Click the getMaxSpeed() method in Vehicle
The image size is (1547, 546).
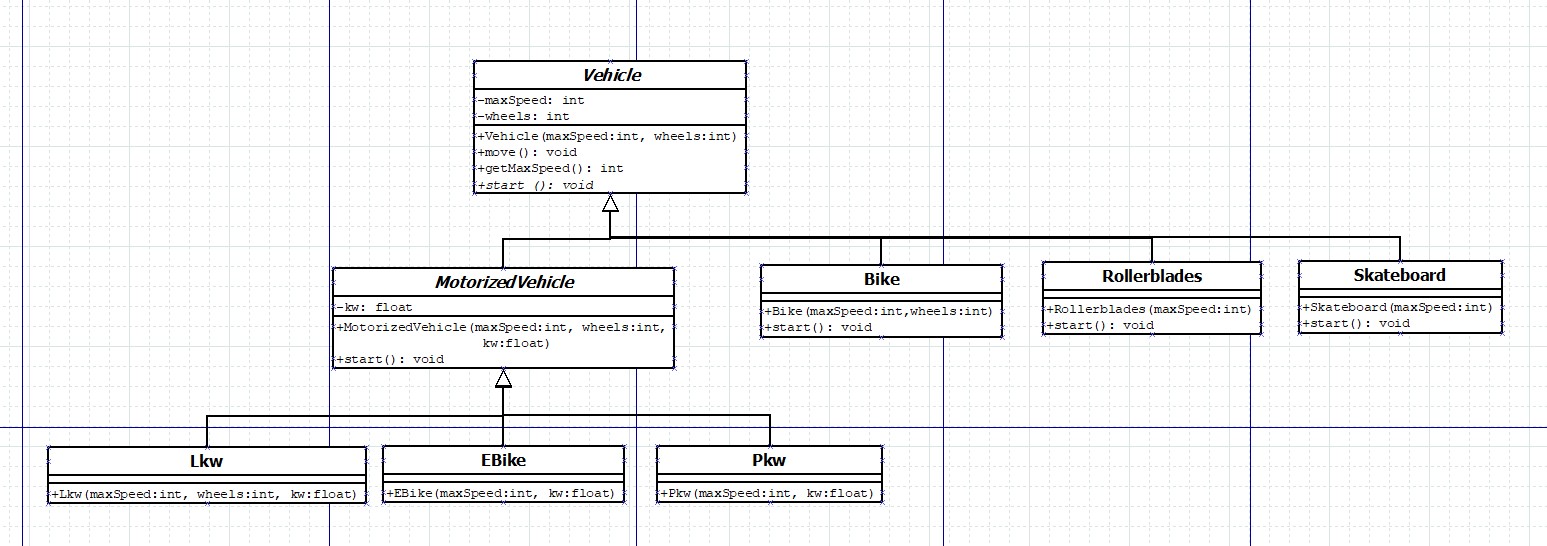point(550,168)
